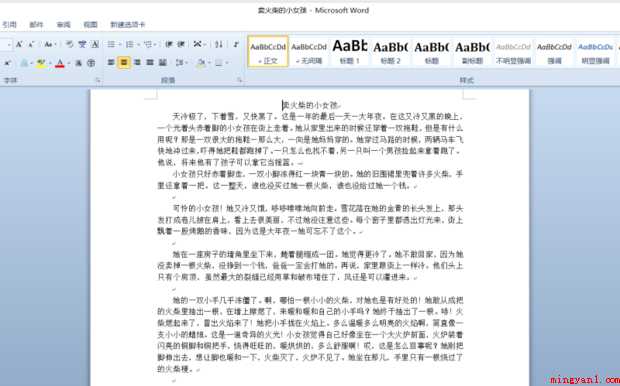
Task: Click the paragraph beginning 天冷极了
Action: click(x=310, y=139)
